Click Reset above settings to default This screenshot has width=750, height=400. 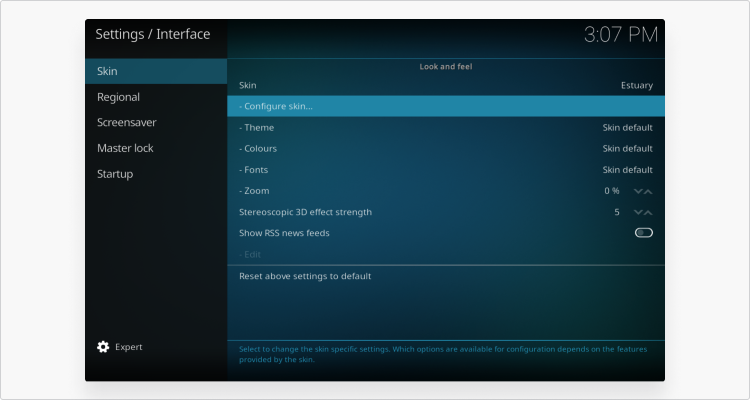tap(446, 276)
